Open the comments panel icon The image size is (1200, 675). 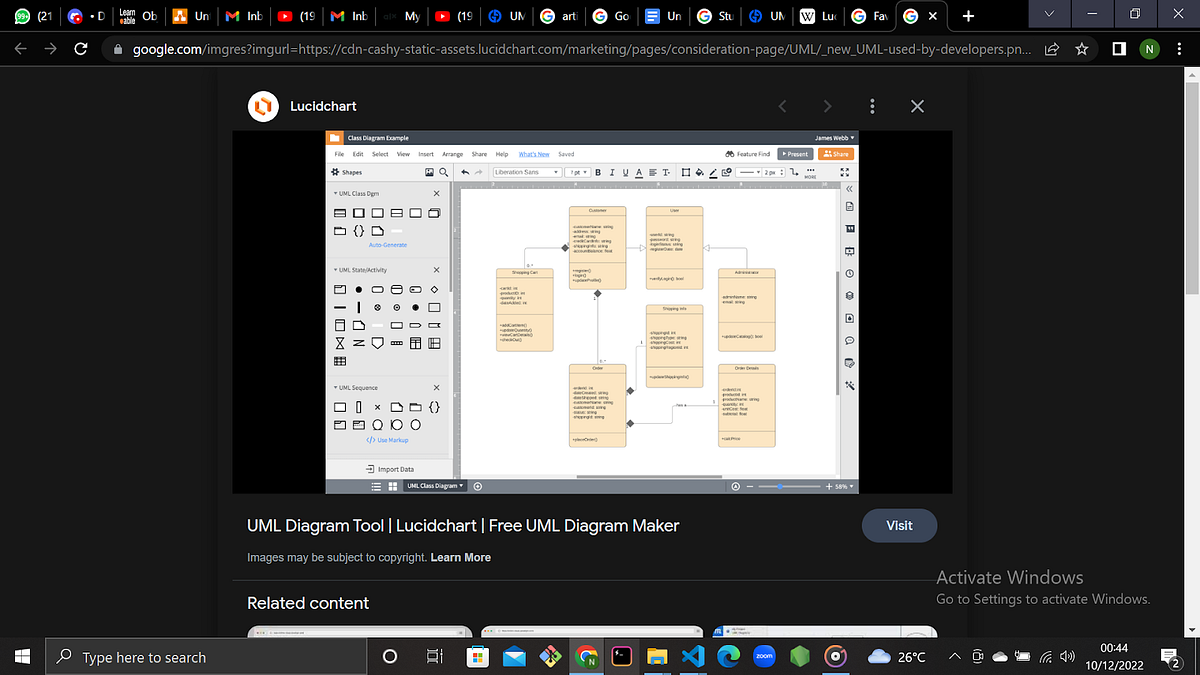848,341
